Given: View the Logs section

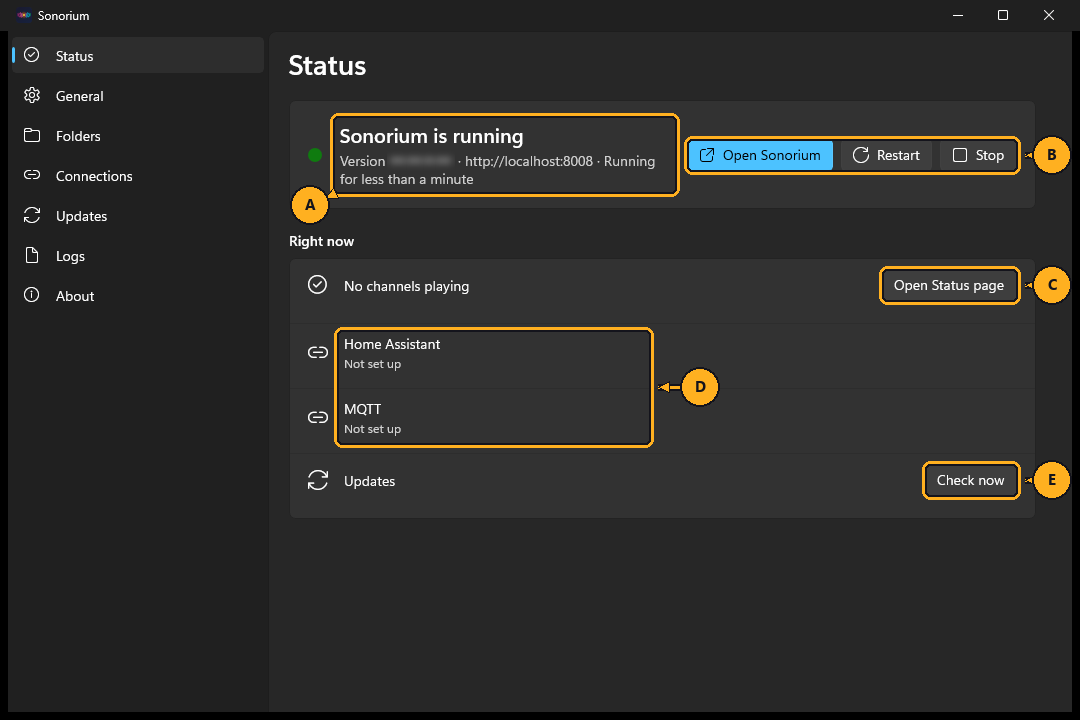Looking at the screenshot, I should point(138,256).
